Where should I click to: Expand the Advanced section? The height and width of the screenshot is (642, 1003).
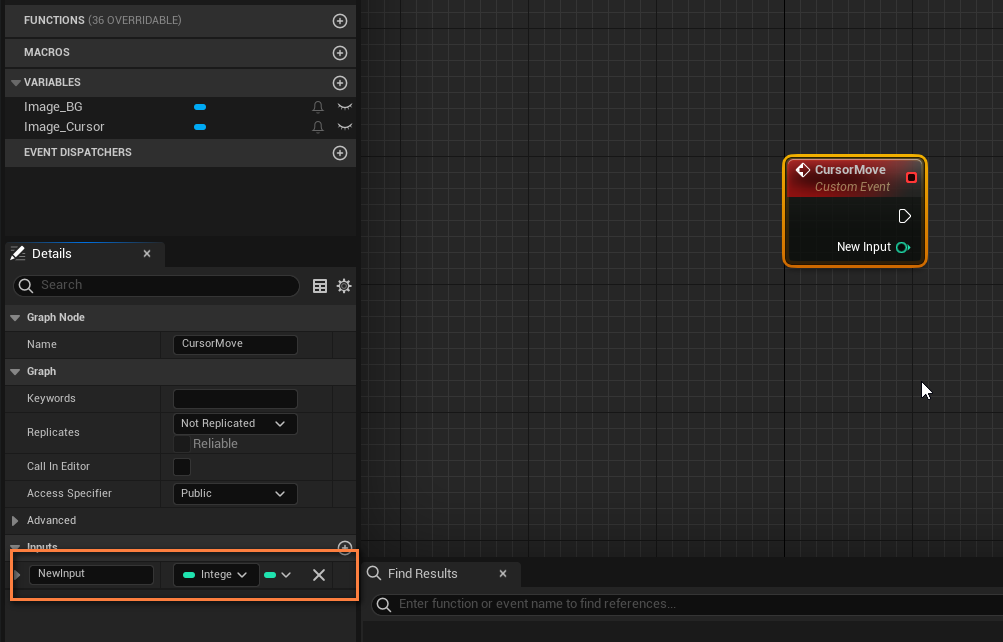pyautogui.click(x=15, y=521)
